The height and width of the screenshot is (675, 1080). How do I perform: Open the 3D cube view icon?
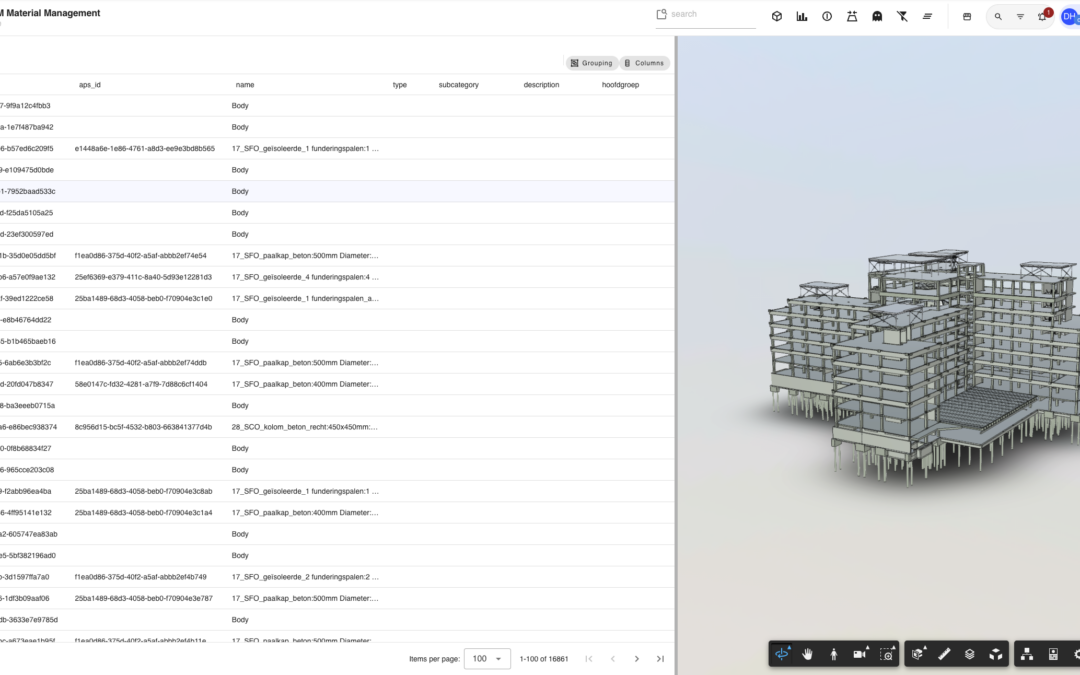click(x=777, y=17)
